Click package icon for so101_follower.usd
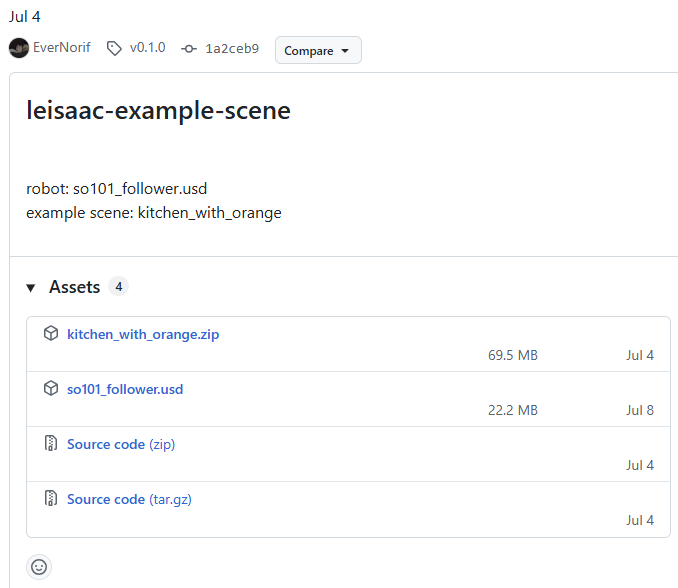The image size is (678, 588). coord(51,389)
